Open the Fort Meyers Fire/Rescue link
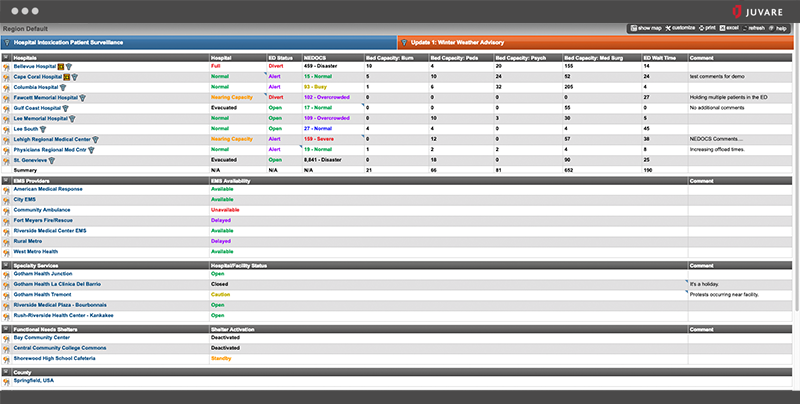This screenshot has height=404, width=800. point(43,220)
